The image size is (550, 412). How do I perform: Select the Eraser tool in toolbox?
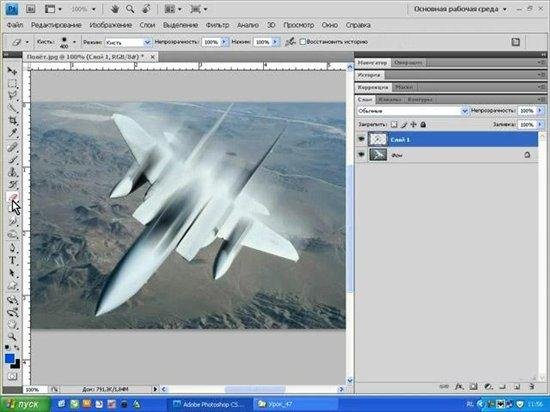click(x=12, y=197)
